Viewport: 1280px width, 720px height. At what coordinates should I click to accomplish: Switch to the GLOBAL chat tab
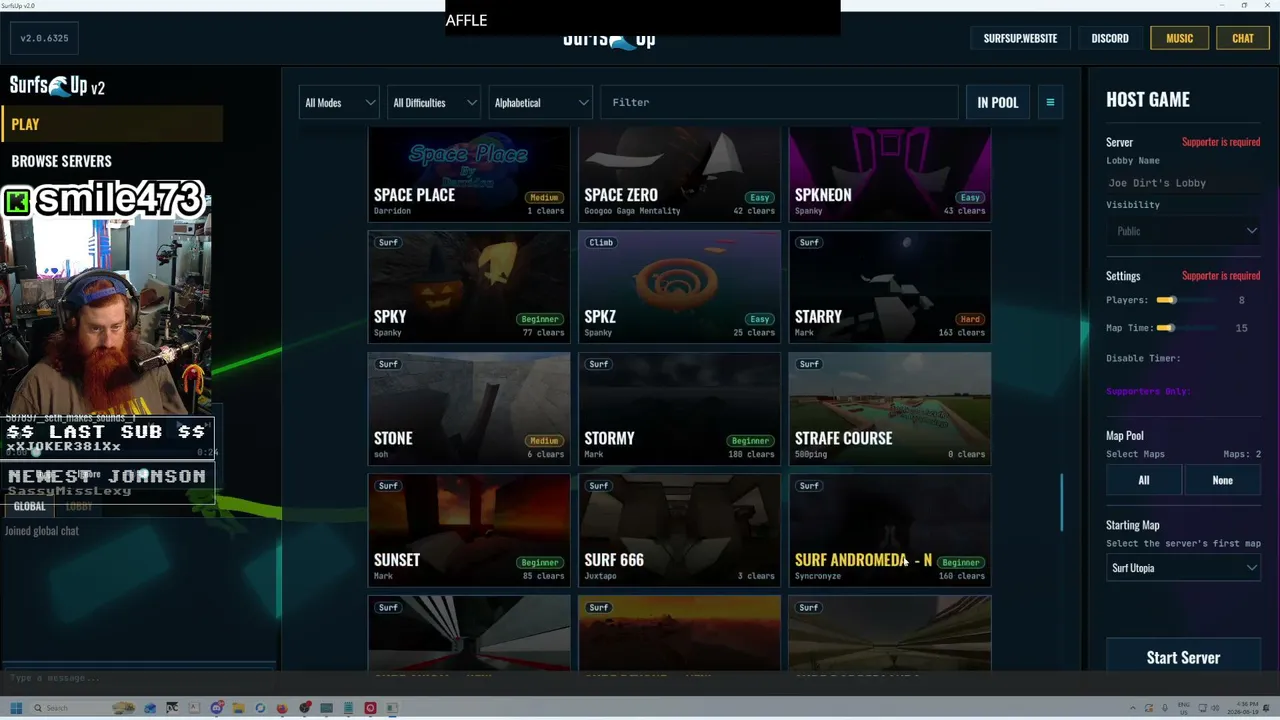click(x=30, y=506)
